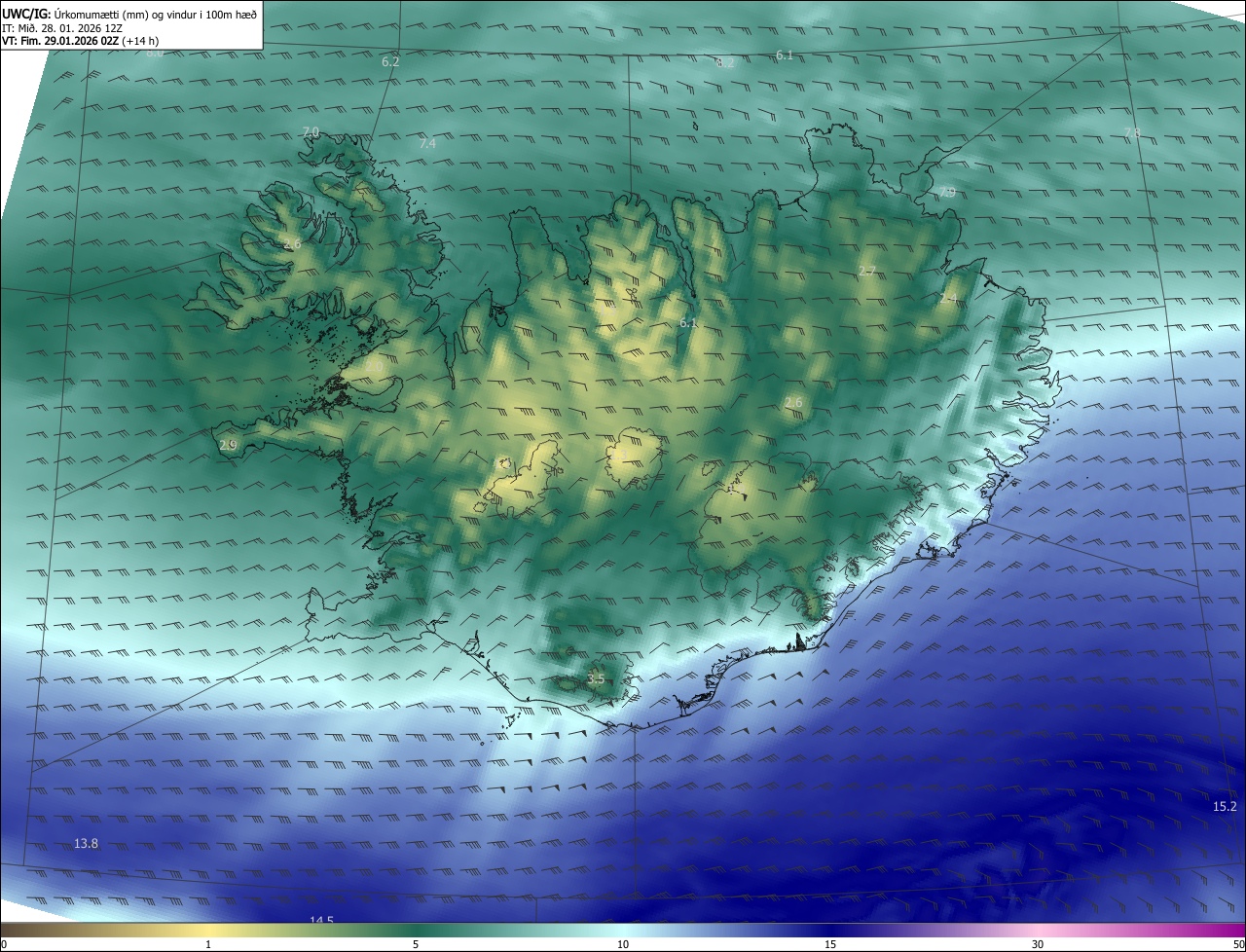Click the 14.5 value label above the colorbar
Image resolution: width=1246 pixels, height=952 pixels.
pyautogui.click(x=321, y=920)
